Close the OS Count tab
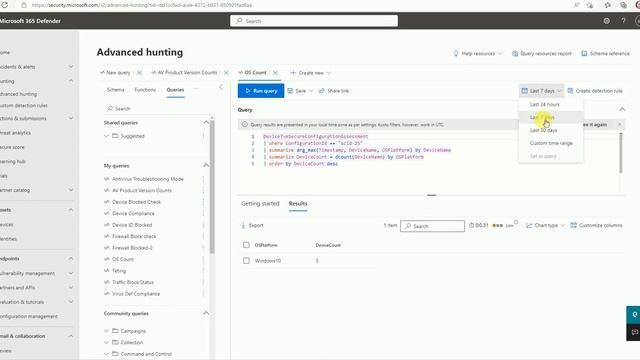The width and height of the screenshot is (640, 360). point(276,73)
